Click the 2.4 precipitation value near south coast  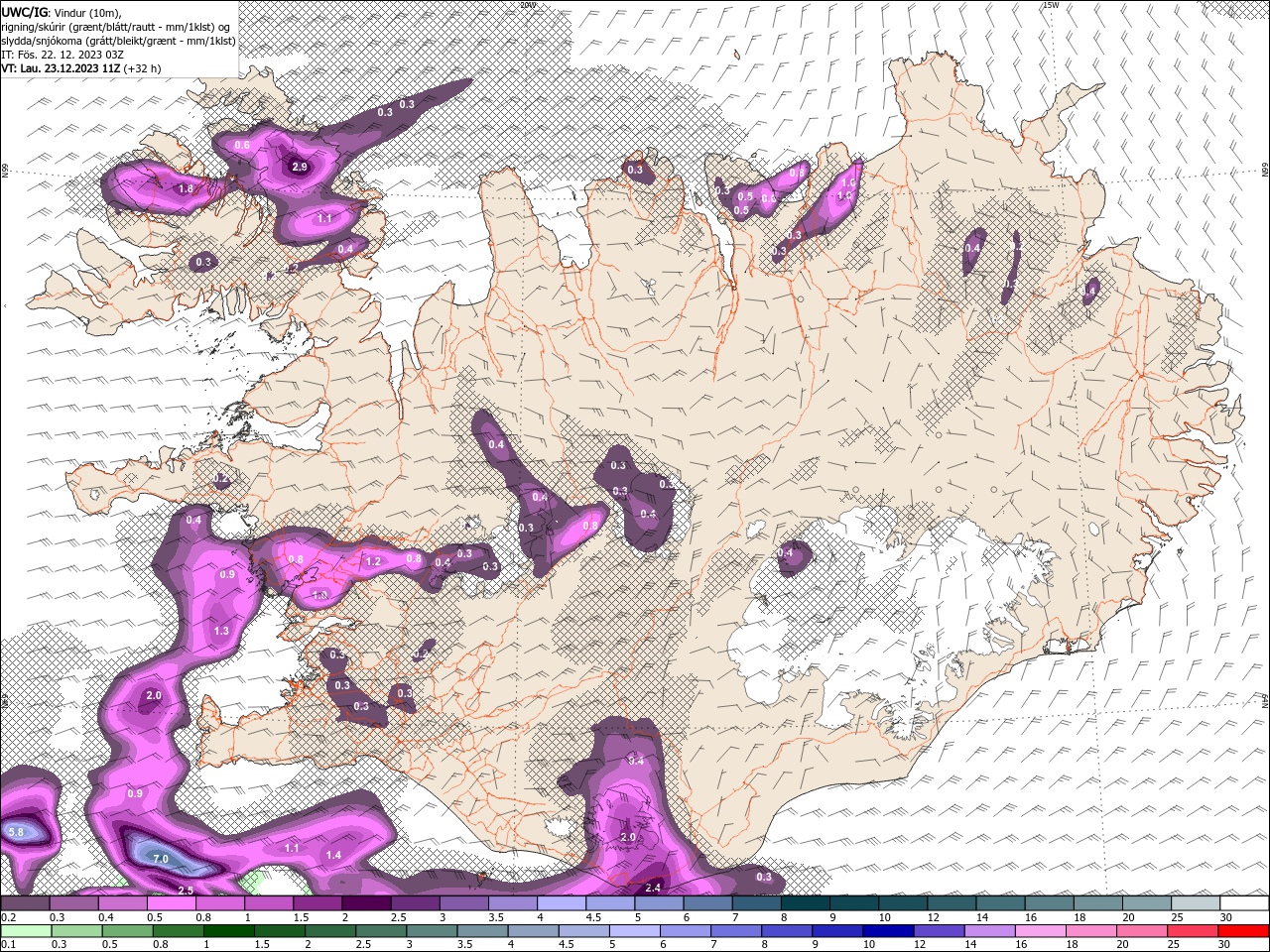point(653,888)
